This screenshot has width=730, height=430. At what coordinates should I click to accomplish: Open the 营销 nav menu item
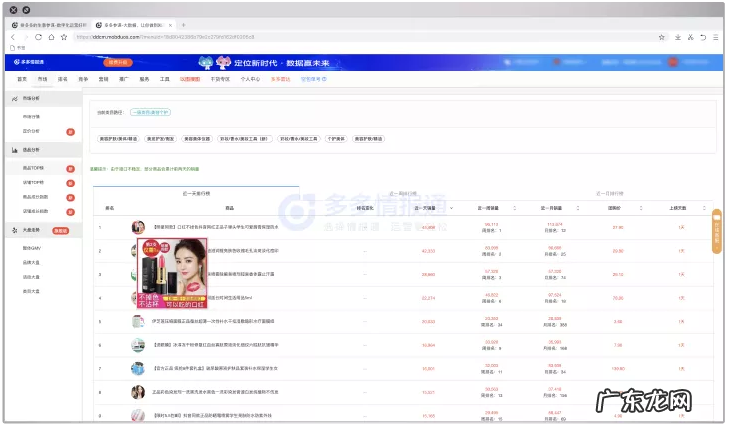pos(104,80)
